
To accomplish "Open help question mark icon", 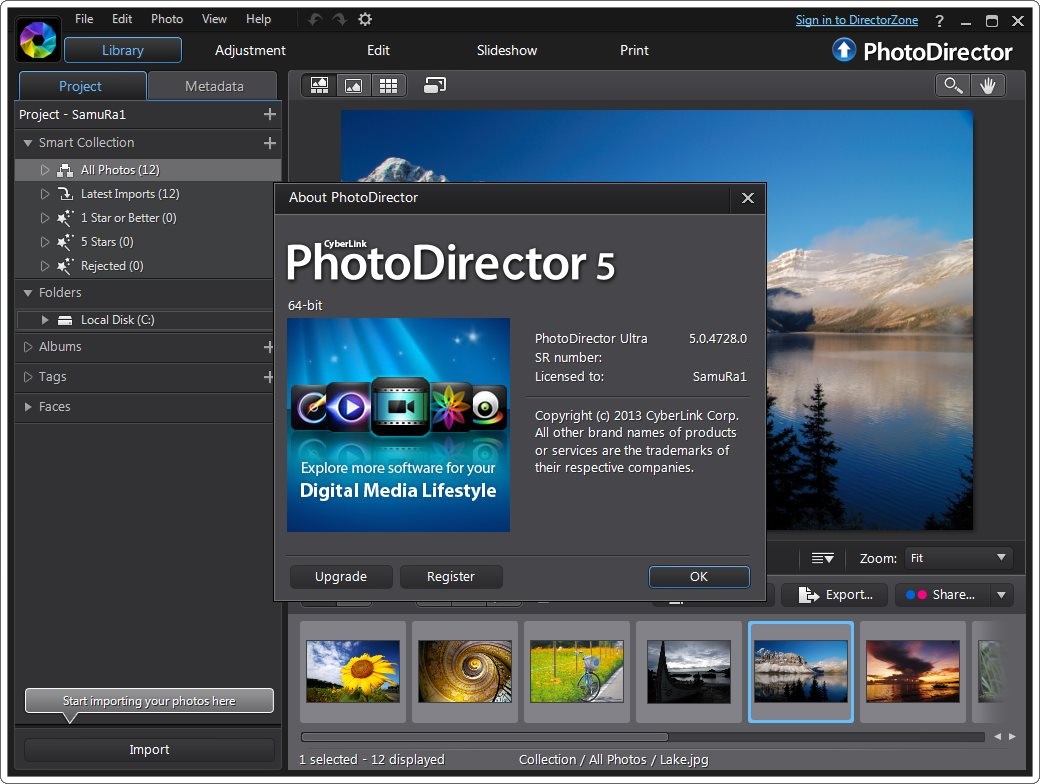I will (x=939, y=21).
